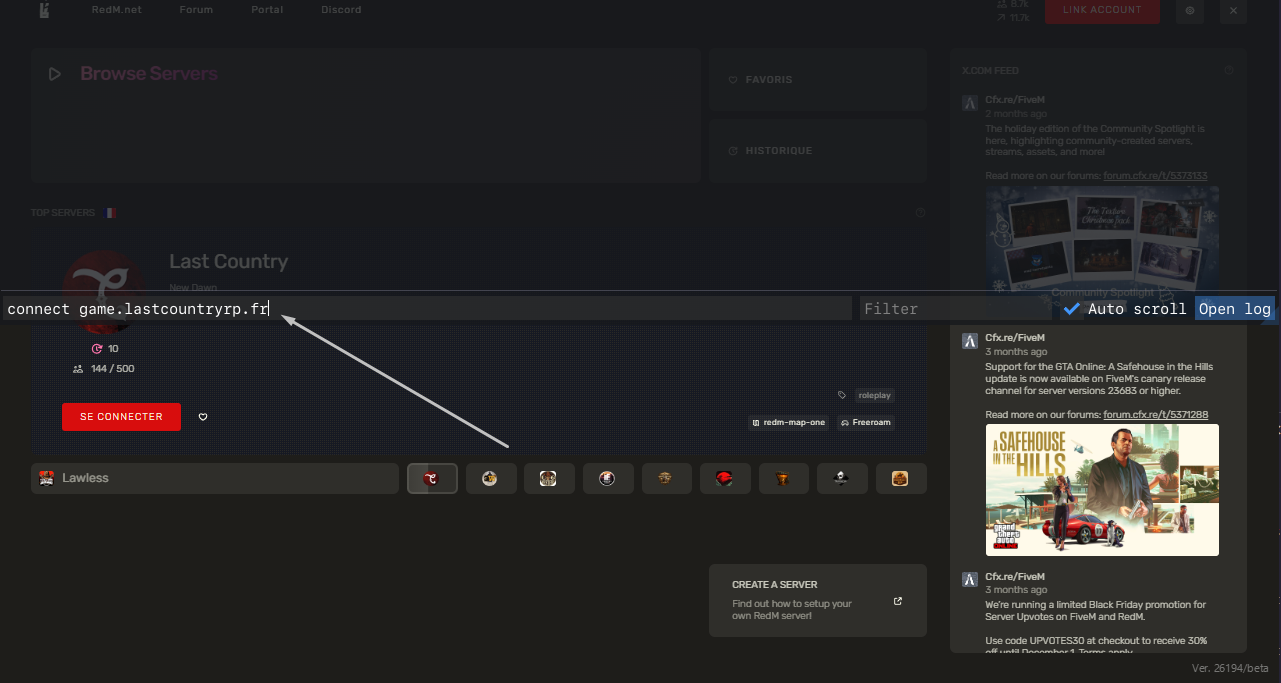1281x683 pixels.
Task: Open external link icon in Create a Server
Action: pos(897,601)
